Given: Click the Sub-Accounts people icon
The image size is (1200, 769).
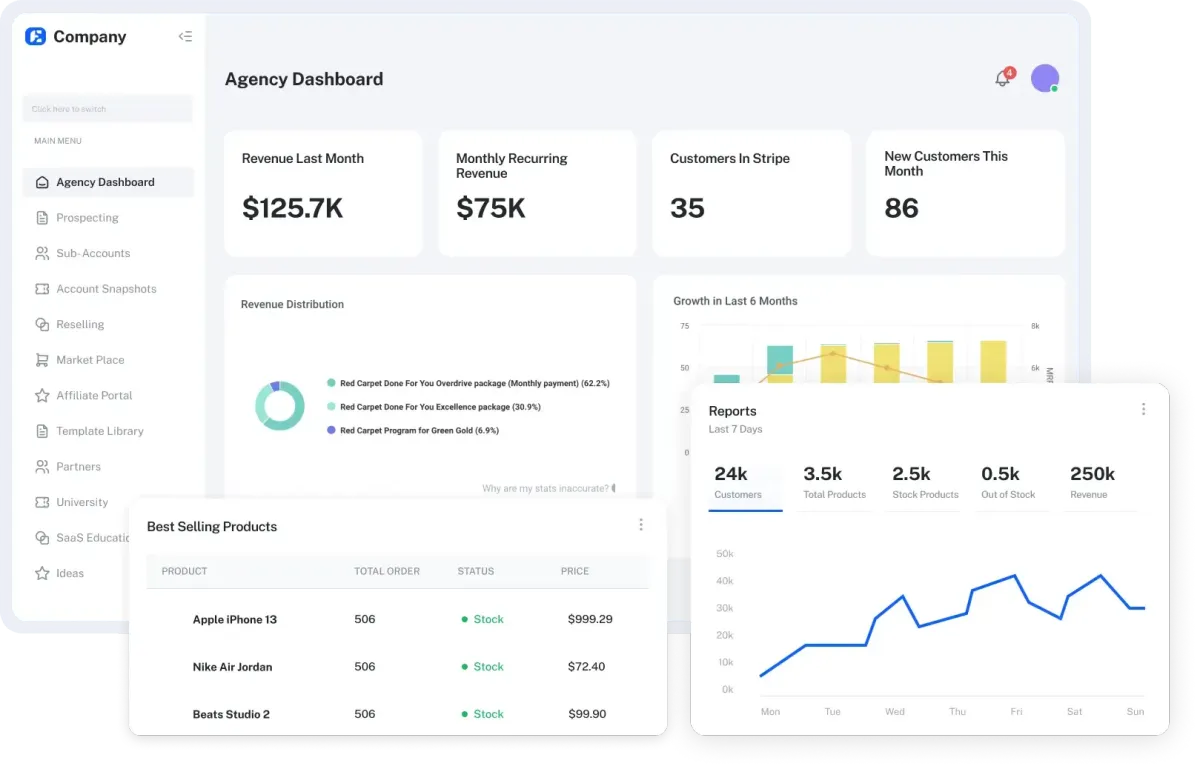Looking at the screenshot, I should (42, 254).
